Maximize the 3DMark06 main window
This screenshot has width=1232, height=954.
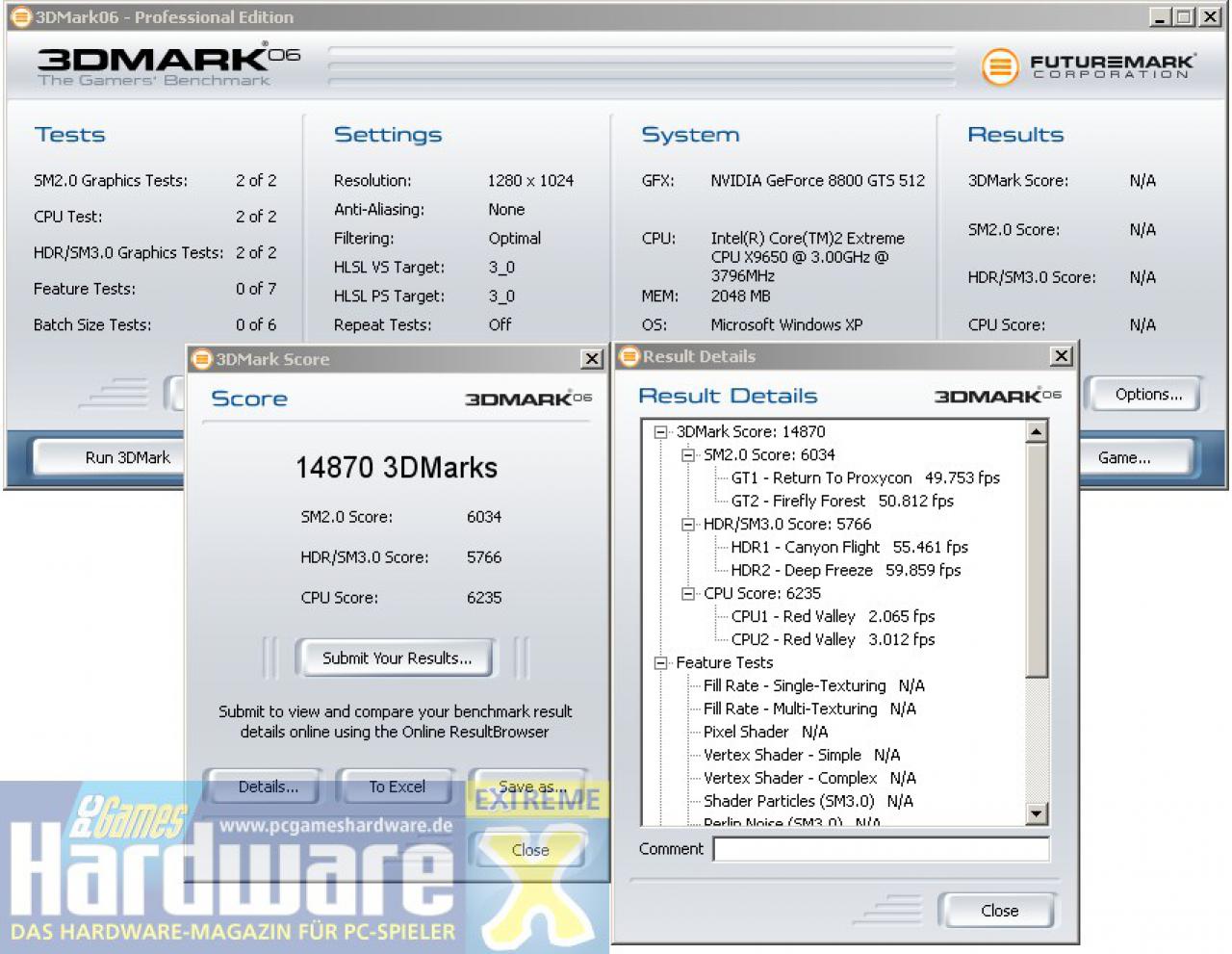pyautogui.click(x=1185, y=17)
